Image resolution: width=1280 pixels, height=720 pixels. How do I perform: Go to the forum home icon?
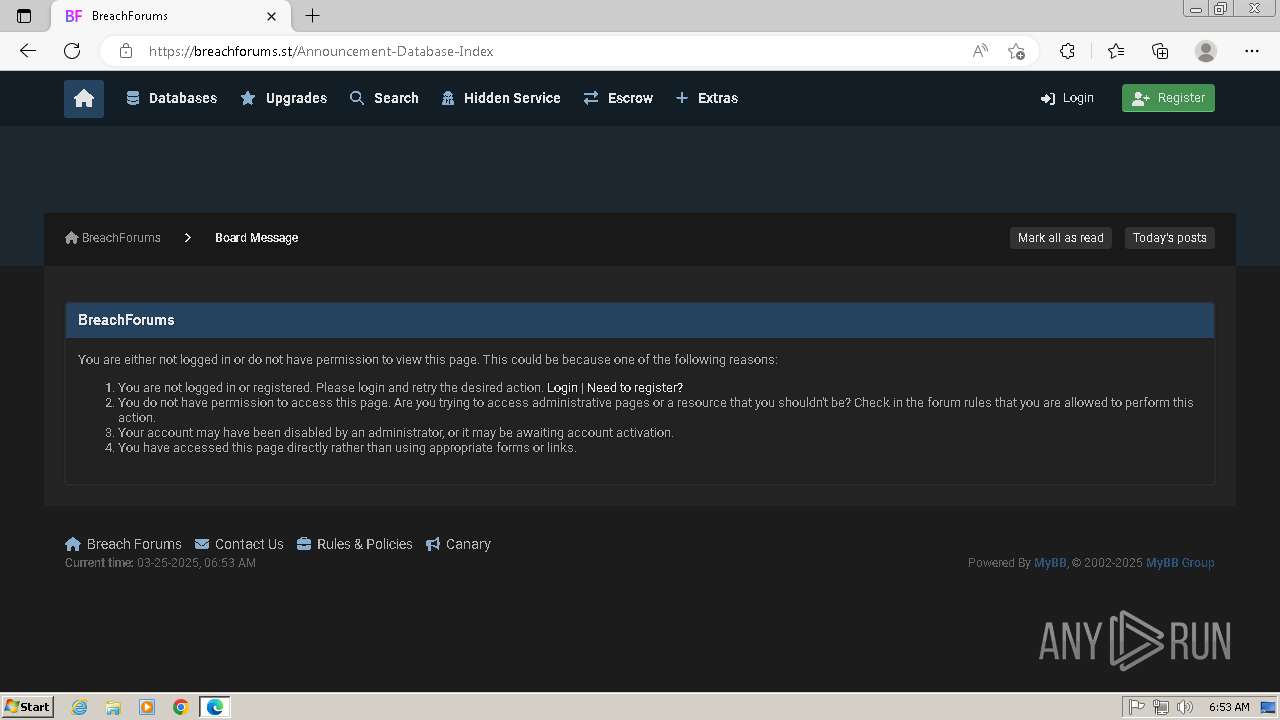[84, 98]
